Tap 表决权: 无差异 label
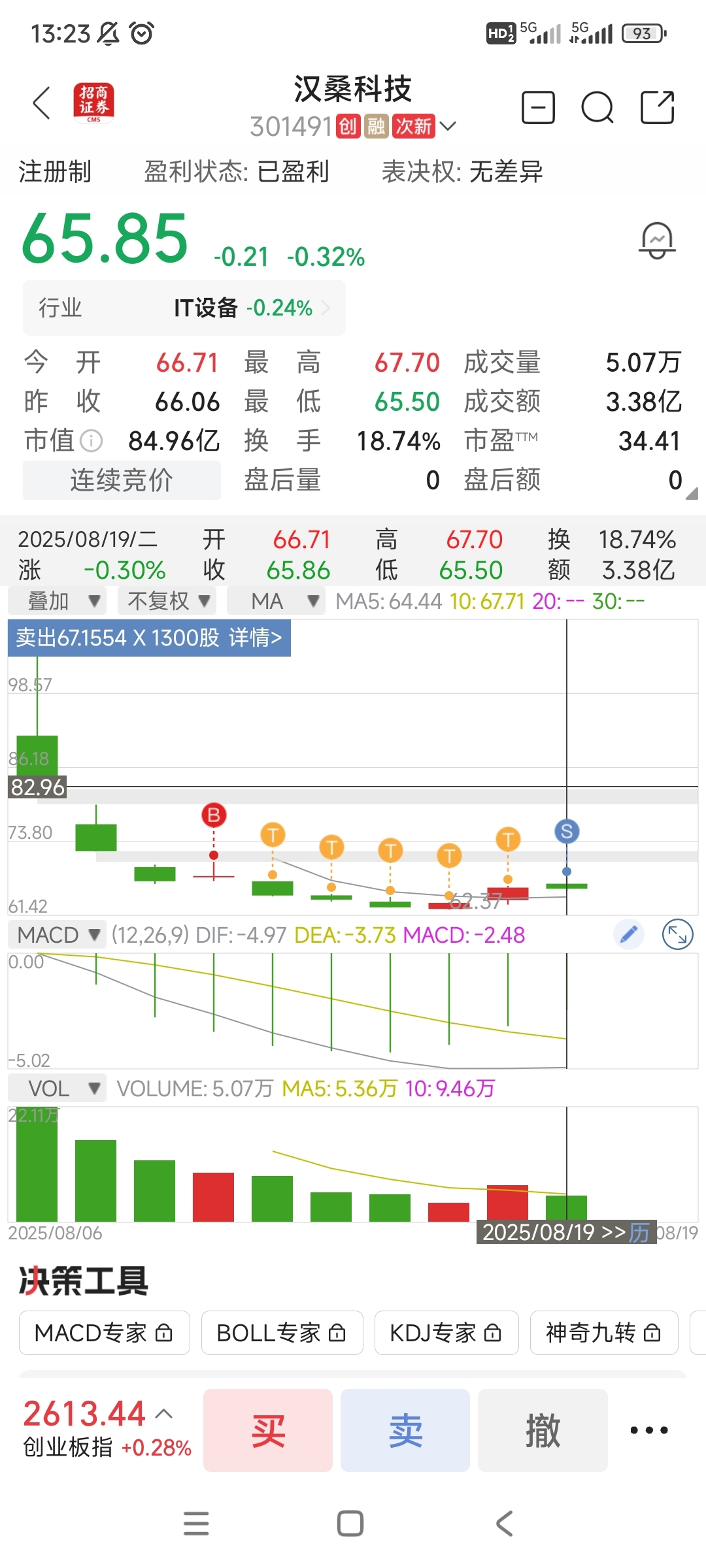The height and width of the screenshot is (1568, 706). coord(462,172)
